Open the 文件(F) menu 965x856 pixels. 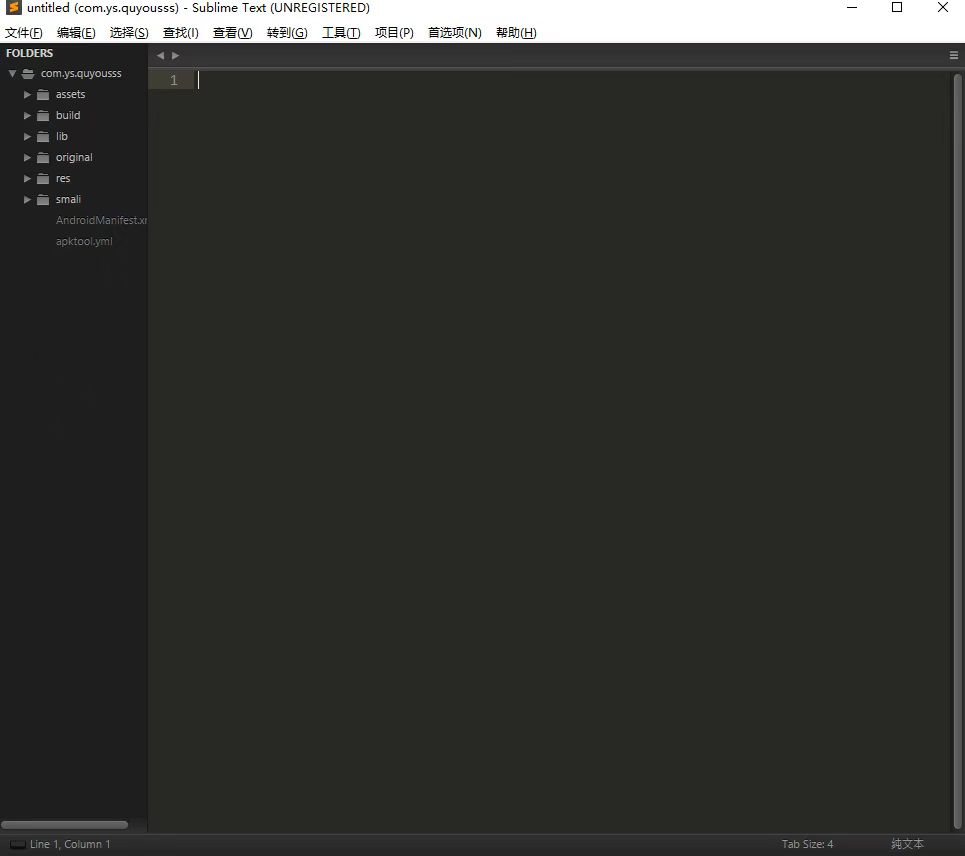(24, 33)
